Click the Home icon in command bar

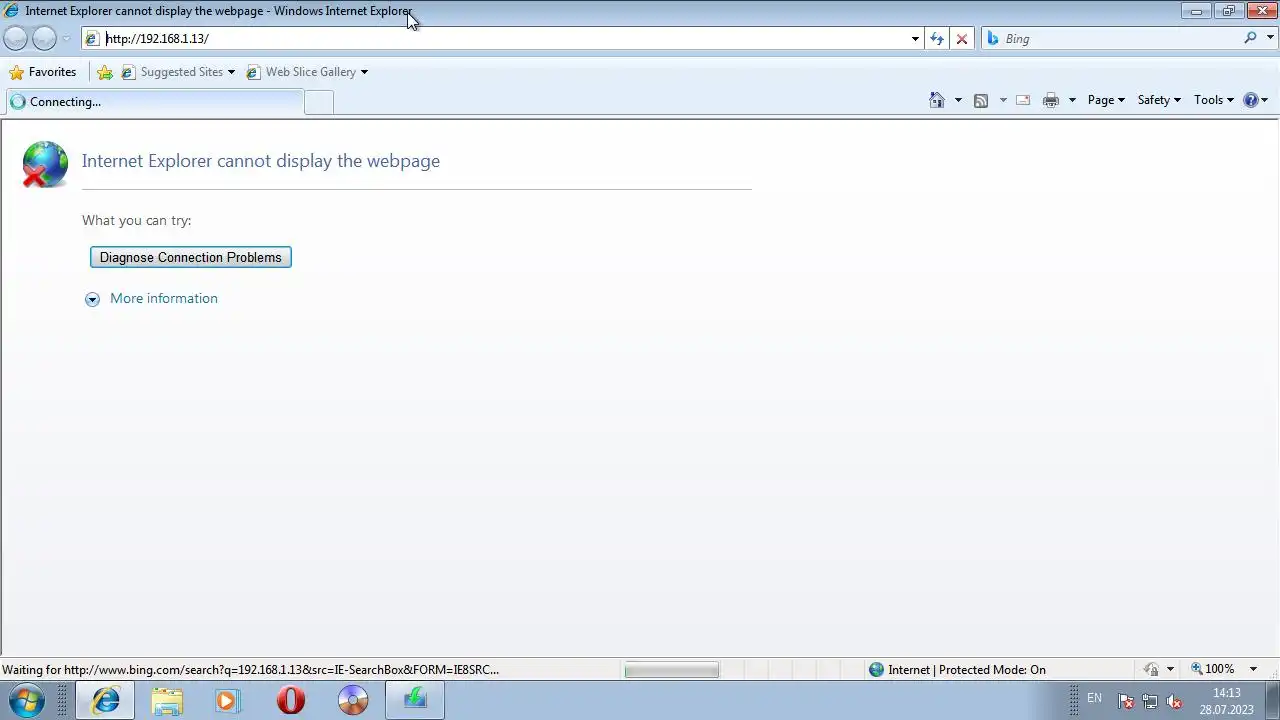click(937, 100)
